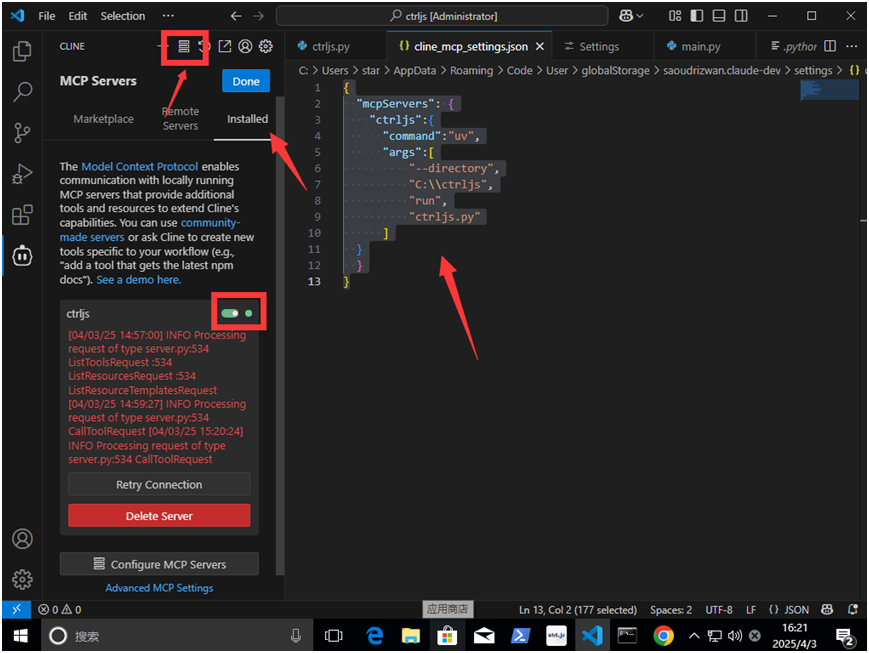Open the Accounts icon in activity bar
Image resolution: width=869 pixels, height=653 pixels.
click(22, 539)
